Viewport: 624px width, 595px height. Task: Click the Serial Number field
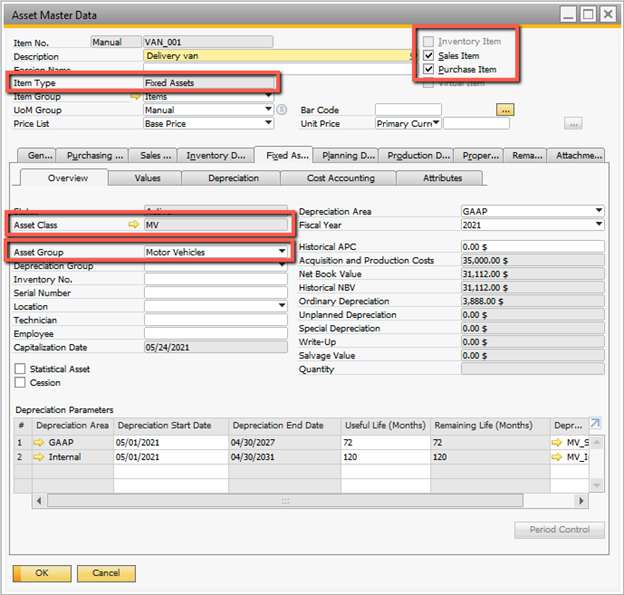pyautogui.click(x=216, y=293)
